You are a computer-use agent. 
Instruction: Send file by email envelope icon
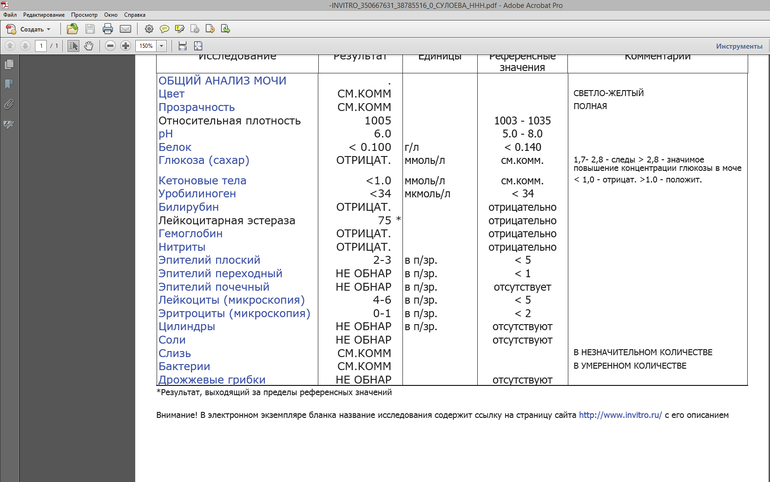pyautogui.click(x=125, y=29)
